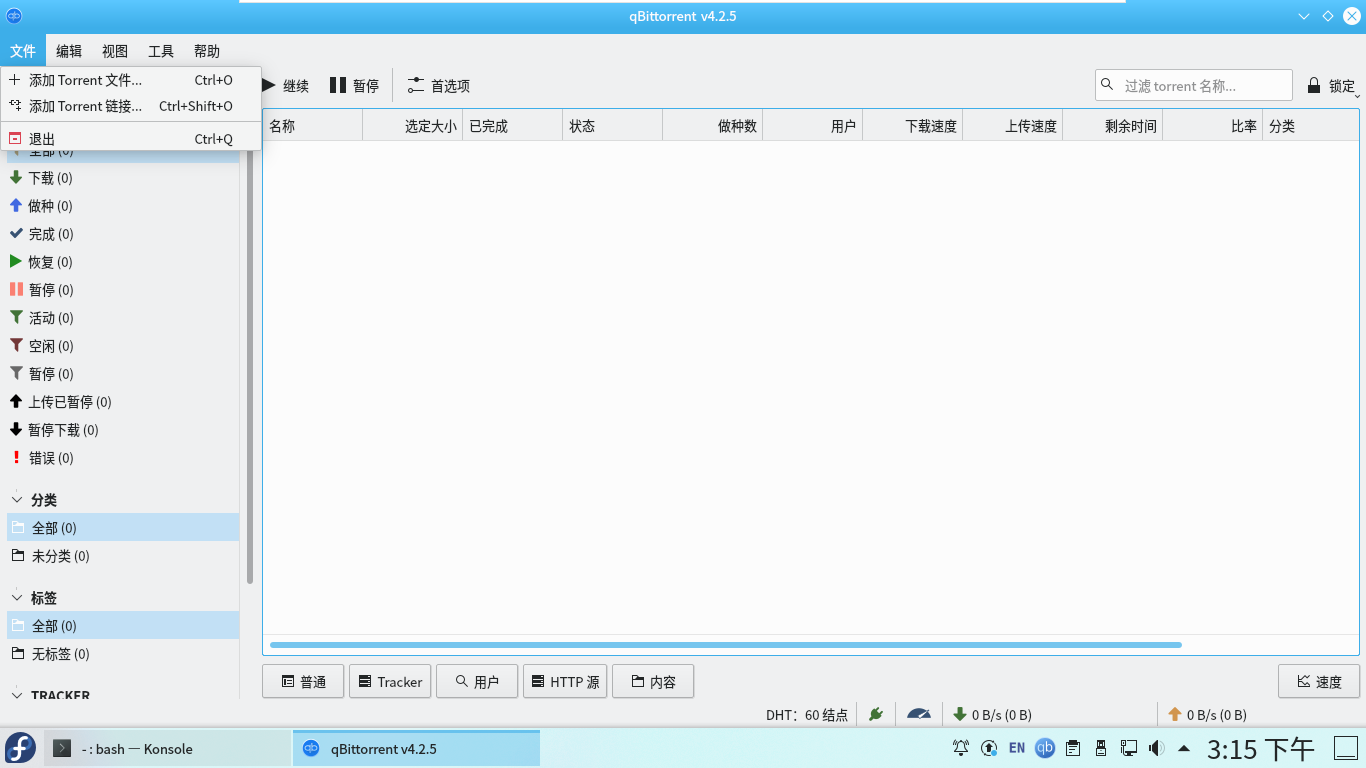Click the green download speed arrow icon
Image resolution: width=1366 pixels, height=768 pixels.
pyautogui.click(x=962, y=714)
